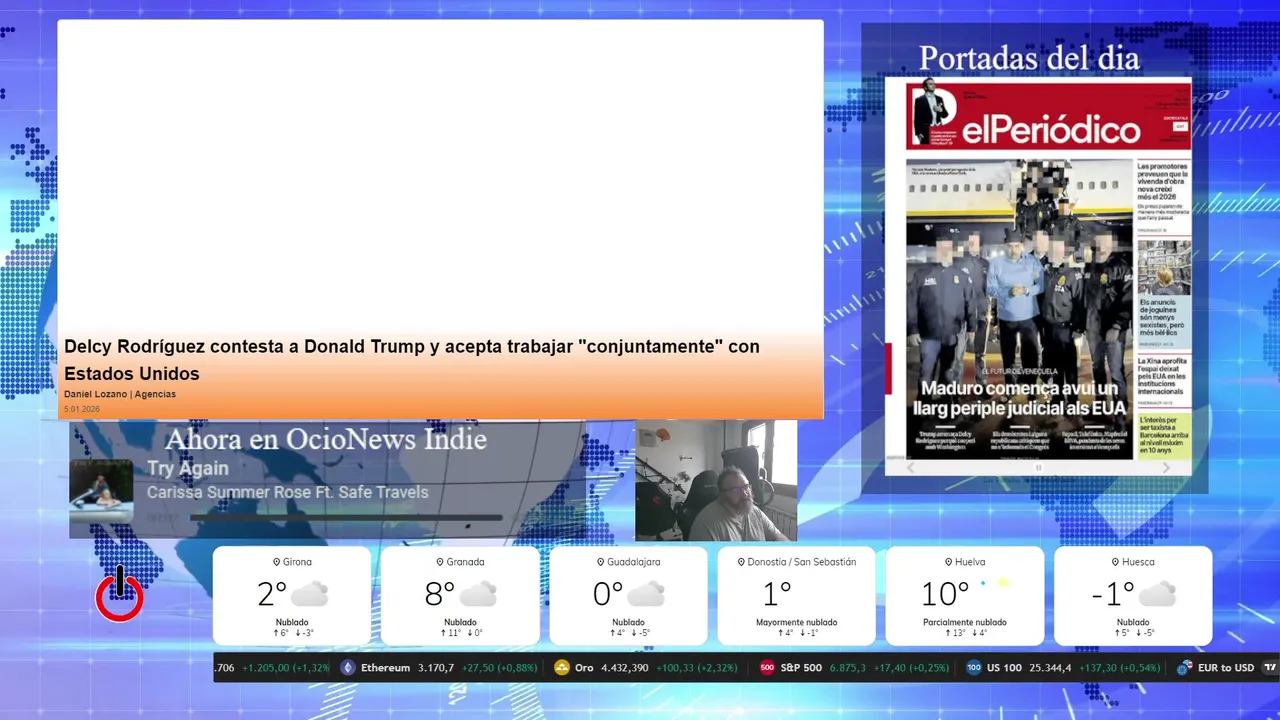1280x720 pixels.
Task: Click "Parcialmente nublado" in Huelva card
Action: [x=965, y=622]
